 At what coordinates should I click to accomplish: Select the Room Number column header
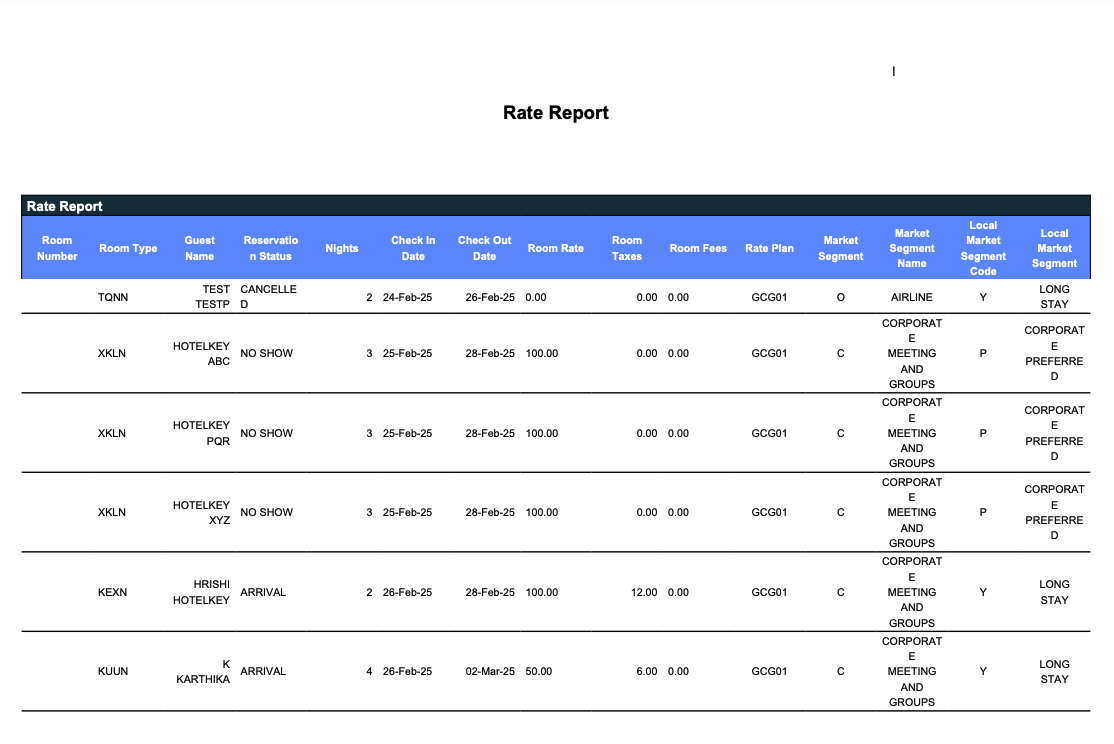[x=57, y=248]
